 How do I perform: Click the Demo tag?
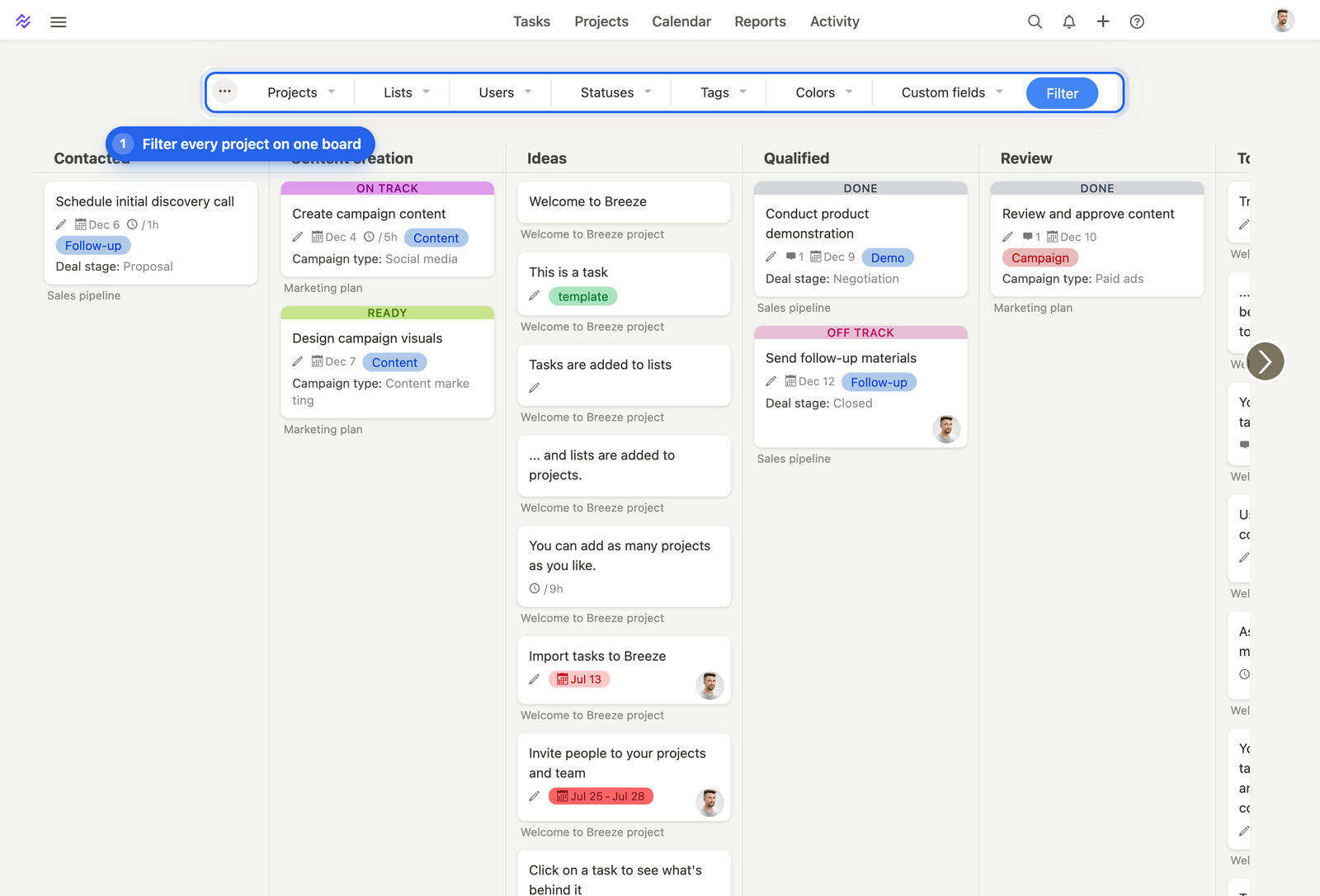click(x=888, y=257)
